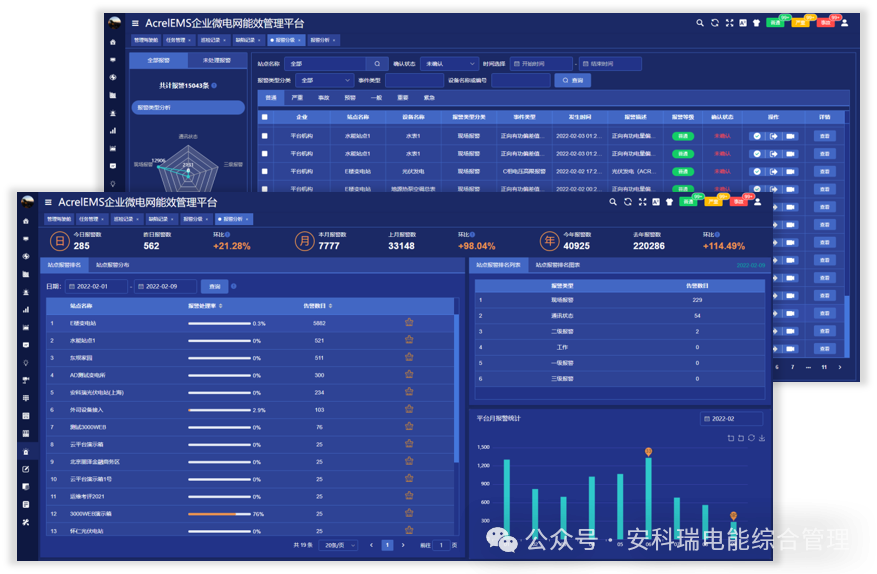Click info icon next to 共计报警15043条

pos(214,86)
